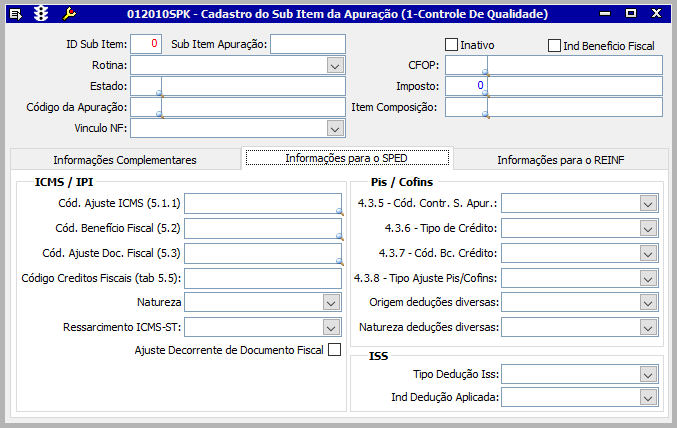Expand the Tipo de Crédito dropdown
This screenshot has width=677, height=428.
click(x=647, y=228)
